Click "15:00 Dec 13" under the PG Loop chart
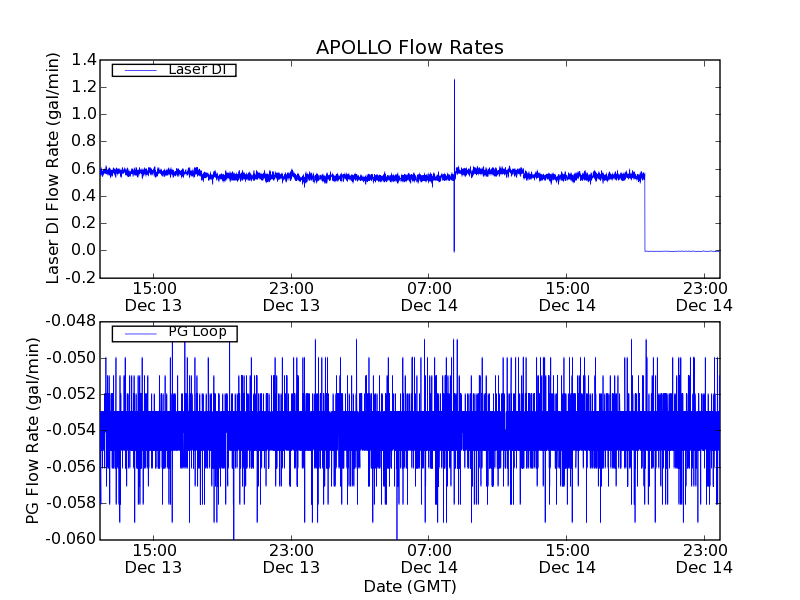The image size is (800, 600). [x=154, y=559]
